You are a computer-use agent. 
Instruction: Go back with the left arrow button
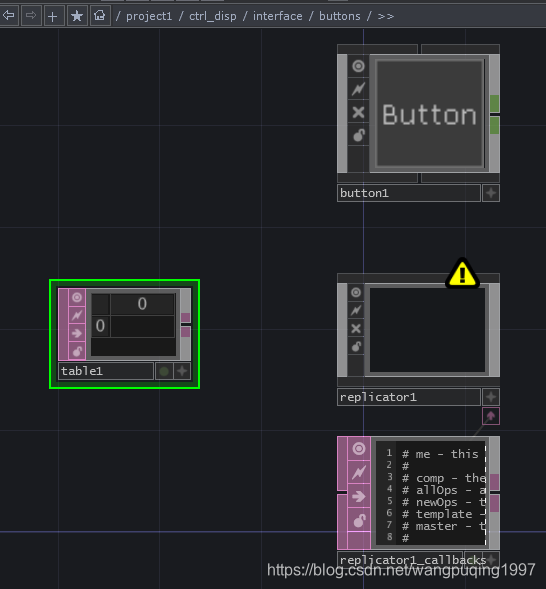coord(8,16)
